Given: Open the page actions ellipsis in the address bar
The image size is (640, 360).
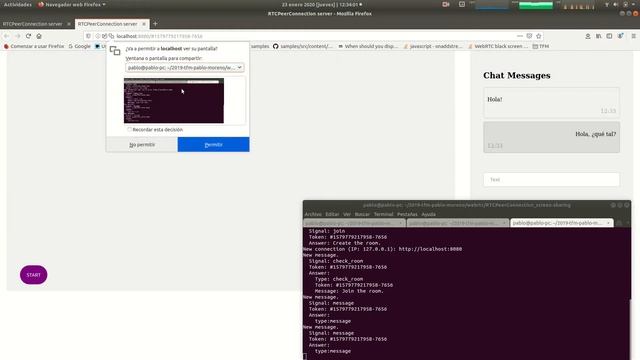Looking at the screenshot, I should (x=520, y=36).
